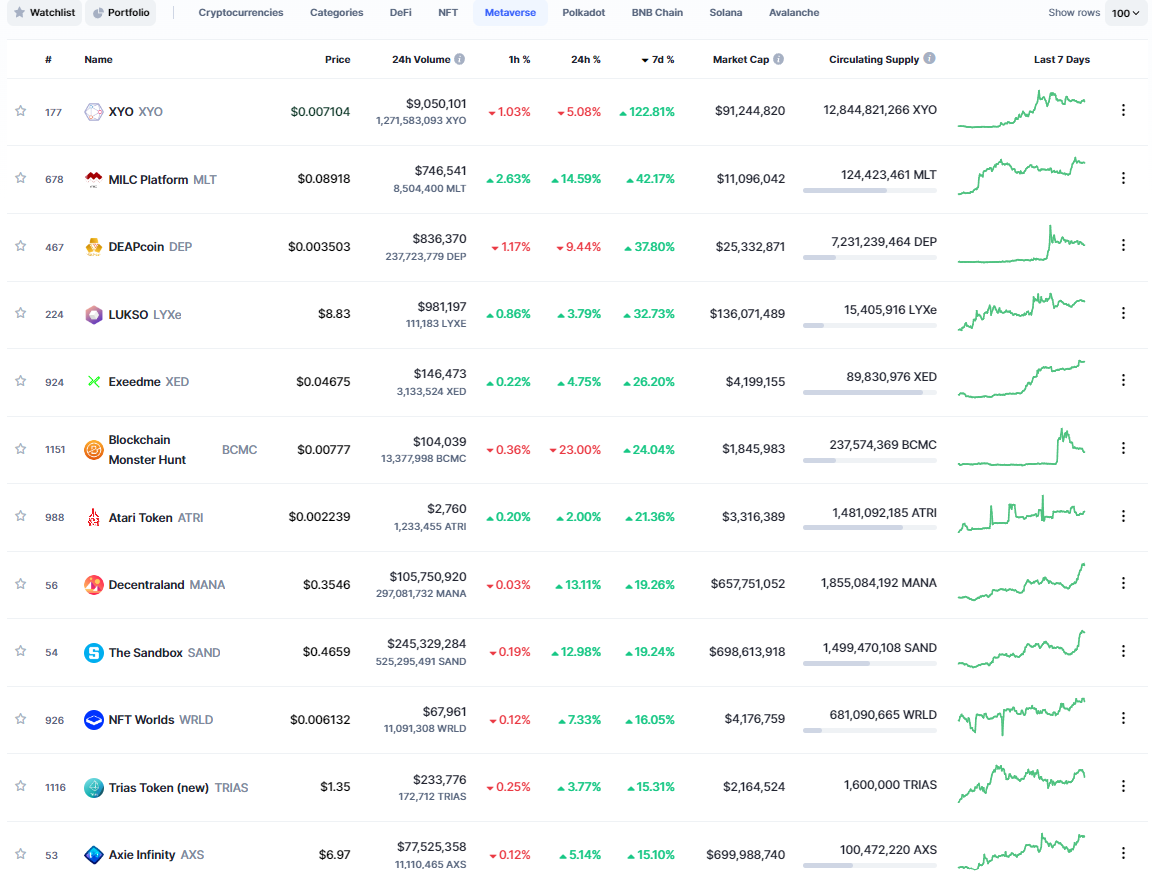Open Show rows 100 dropdown
Screen dimensions: 1152x872
[x=1125, y=13]
